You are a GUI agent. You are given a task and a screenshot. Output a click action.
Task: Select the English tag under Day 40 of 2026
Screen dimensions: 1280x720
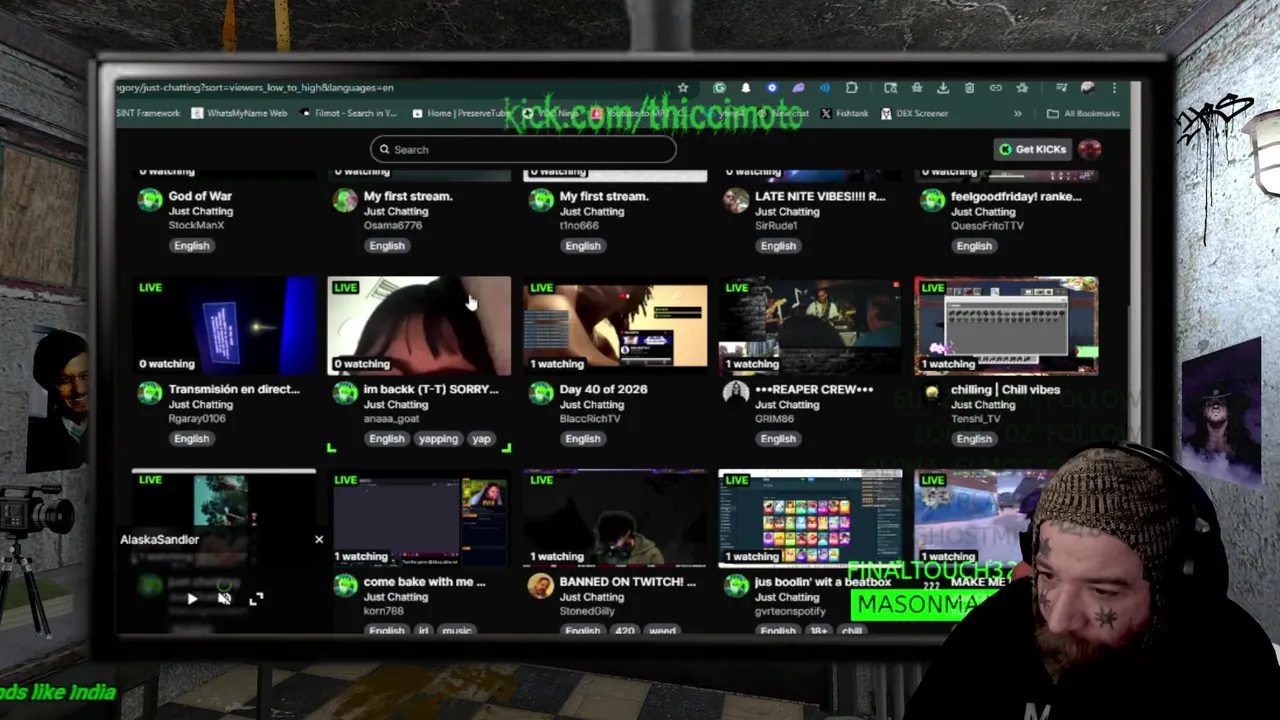(x=582, y=439)
